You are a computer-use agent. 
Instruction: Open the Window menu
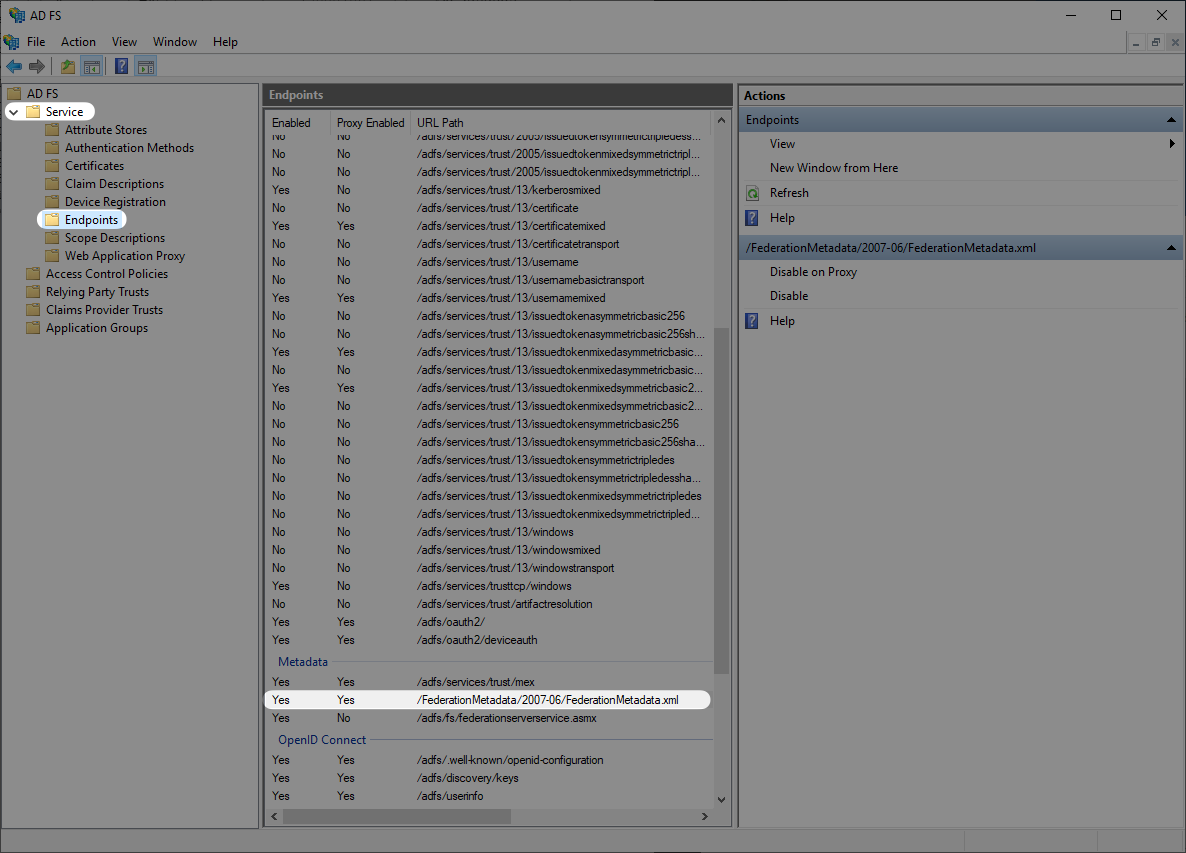pos(175,41)
